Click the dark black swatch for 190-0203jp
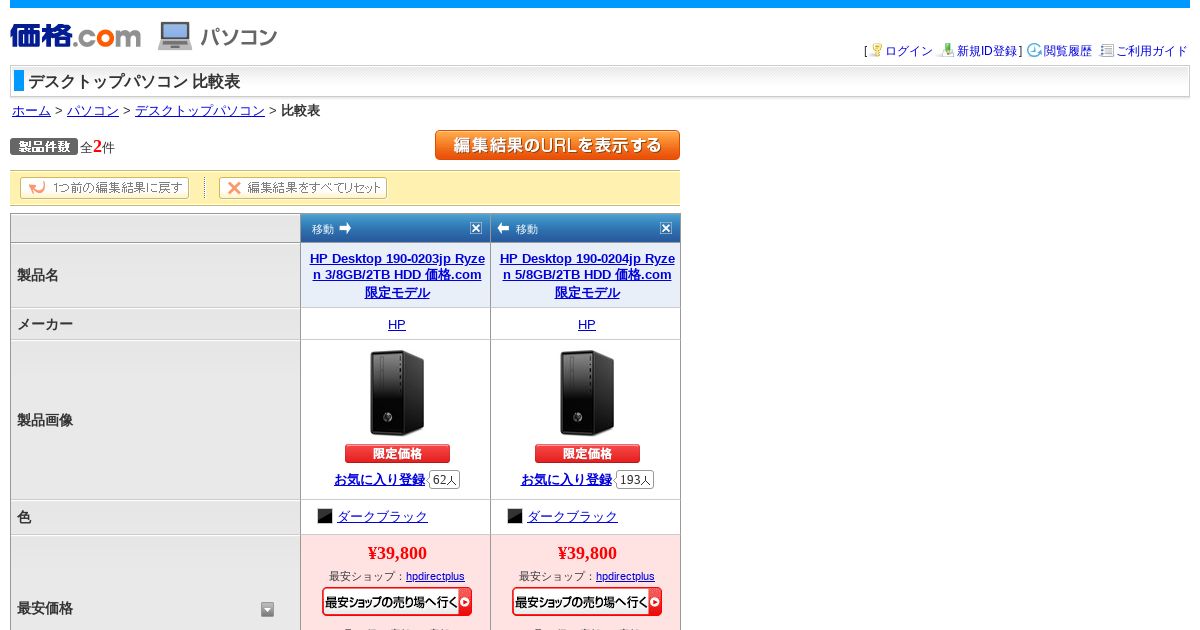The image size is (1200, 630). pos(325,516)
